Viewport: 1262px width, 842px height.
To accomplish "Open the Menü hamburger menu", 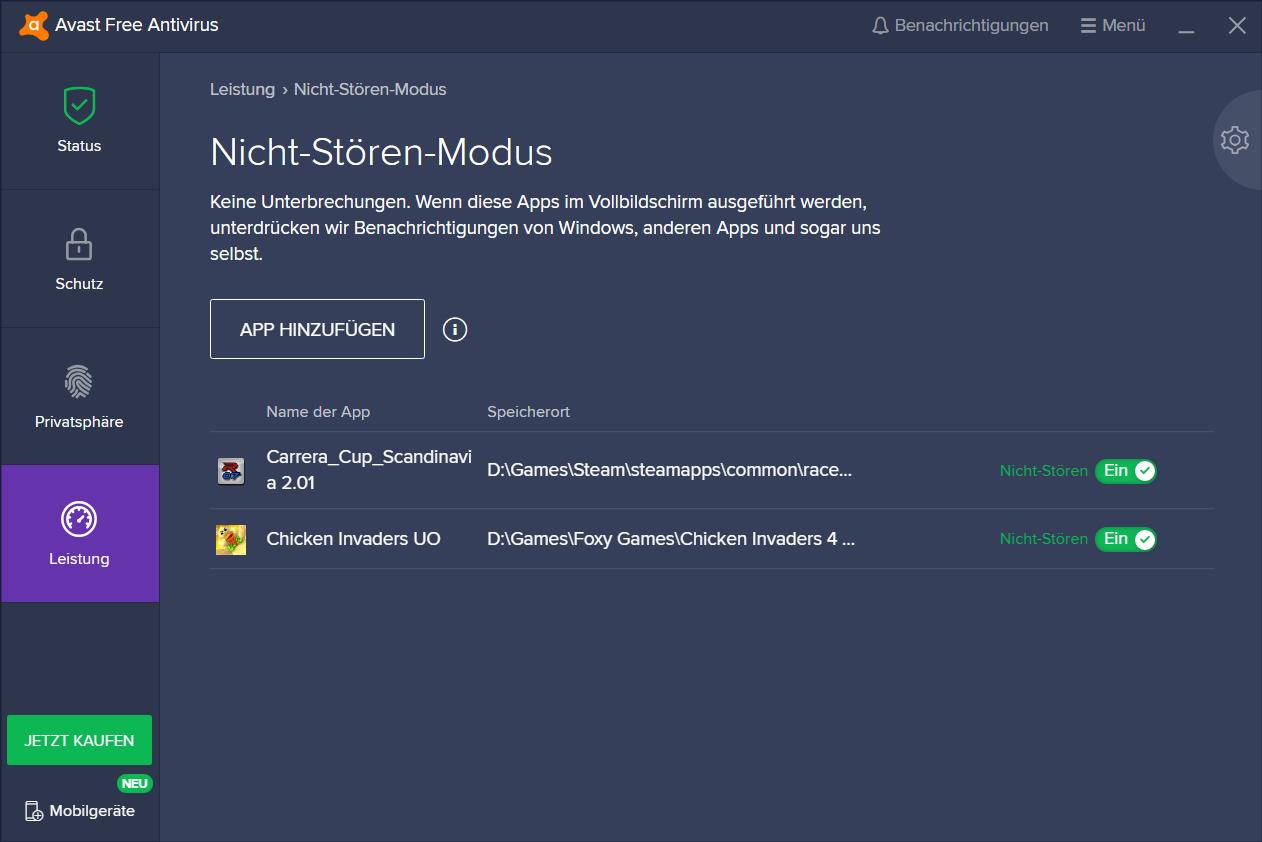I will (1113, 25).
